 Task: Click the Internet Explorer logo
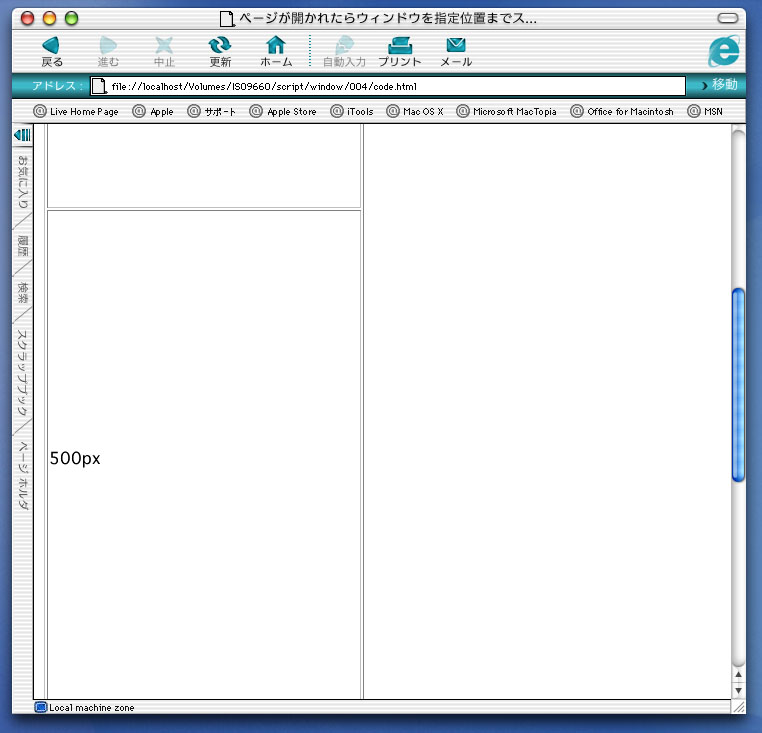(724, 51)
